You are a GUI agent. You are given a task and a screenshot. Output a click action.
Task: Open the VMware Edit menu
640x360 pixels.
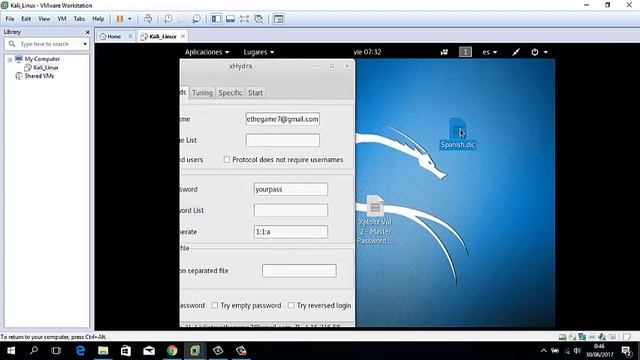(26, 19)
